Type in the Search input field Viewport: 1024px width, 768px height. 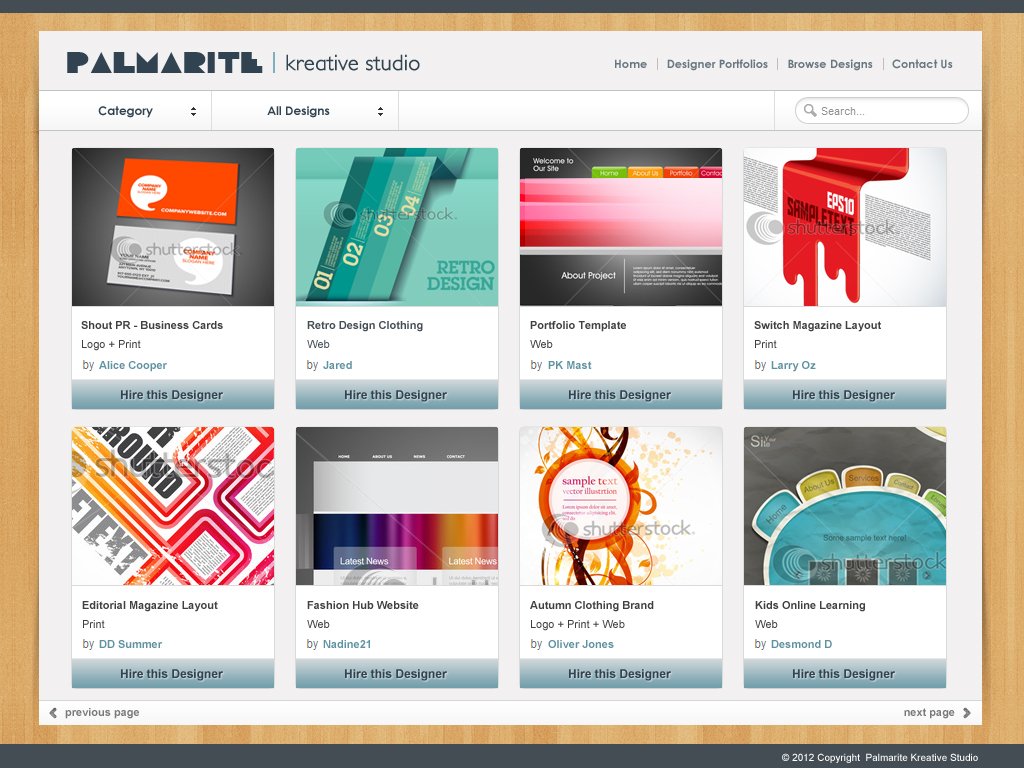890,111
